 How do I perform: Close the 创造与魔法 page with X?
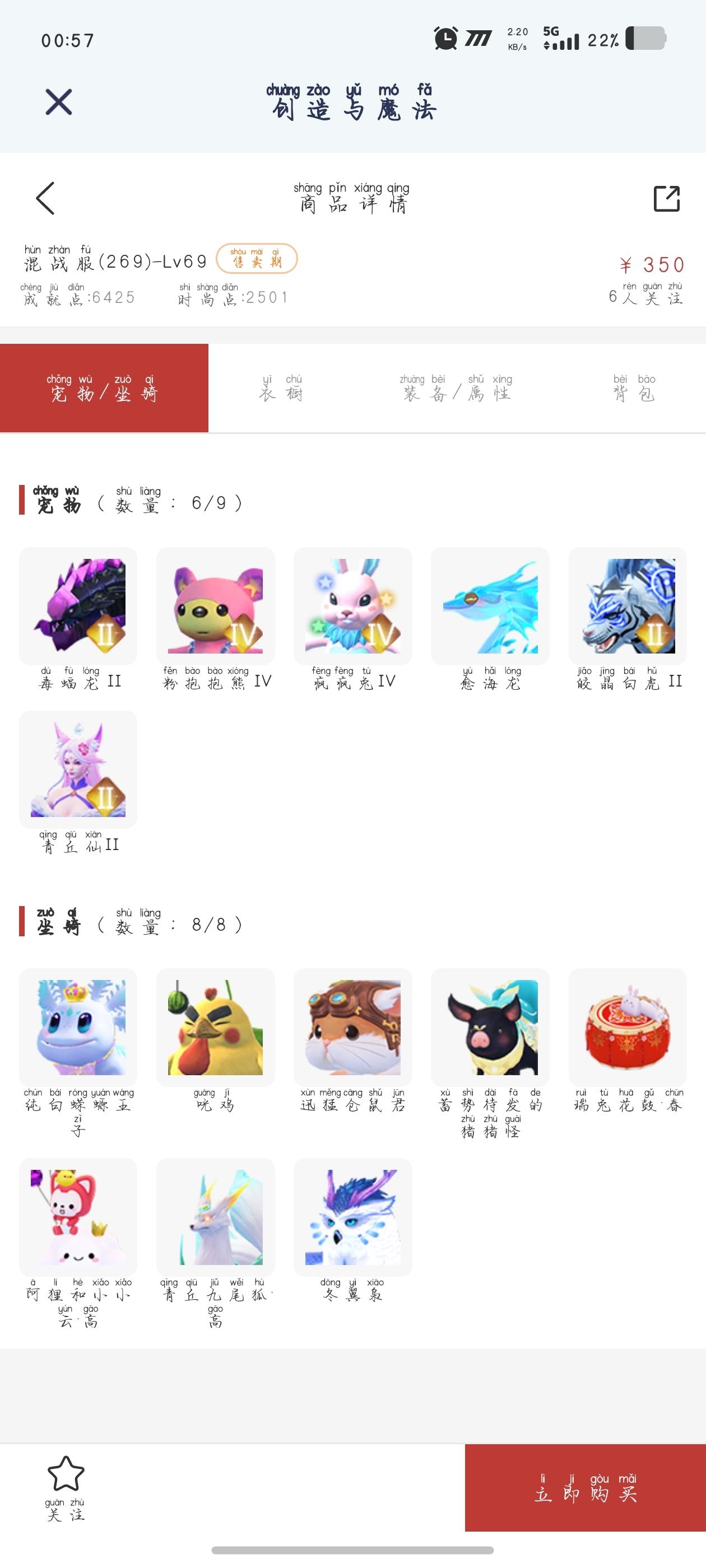tap(59, 102)
